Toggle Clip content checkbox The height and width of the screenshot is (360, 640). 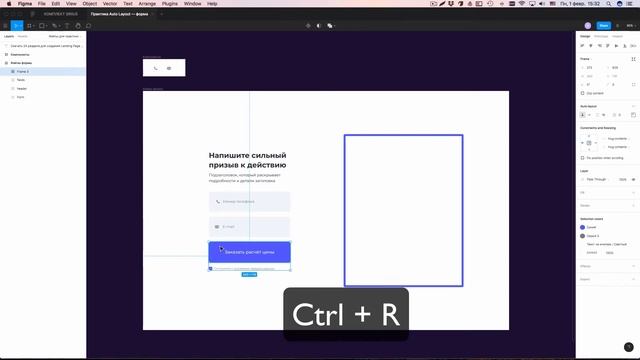click(x=582, y=93)
